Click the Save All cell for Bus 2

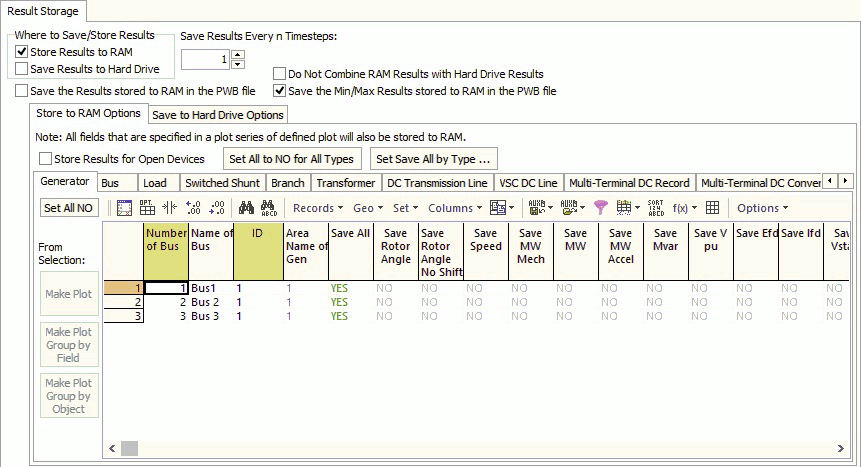[x=339, y=302]
